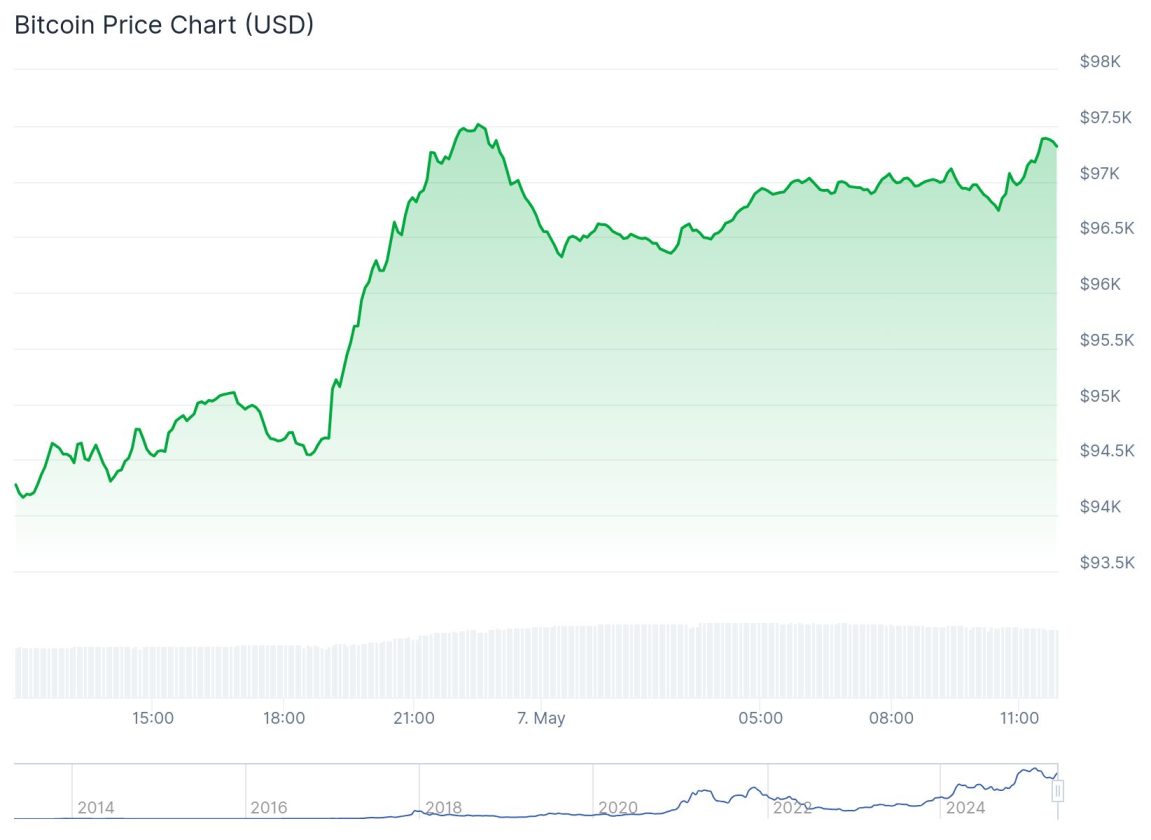
Task: Pick the 2020 marker in the navigator
Action: [x=617, y=807]
